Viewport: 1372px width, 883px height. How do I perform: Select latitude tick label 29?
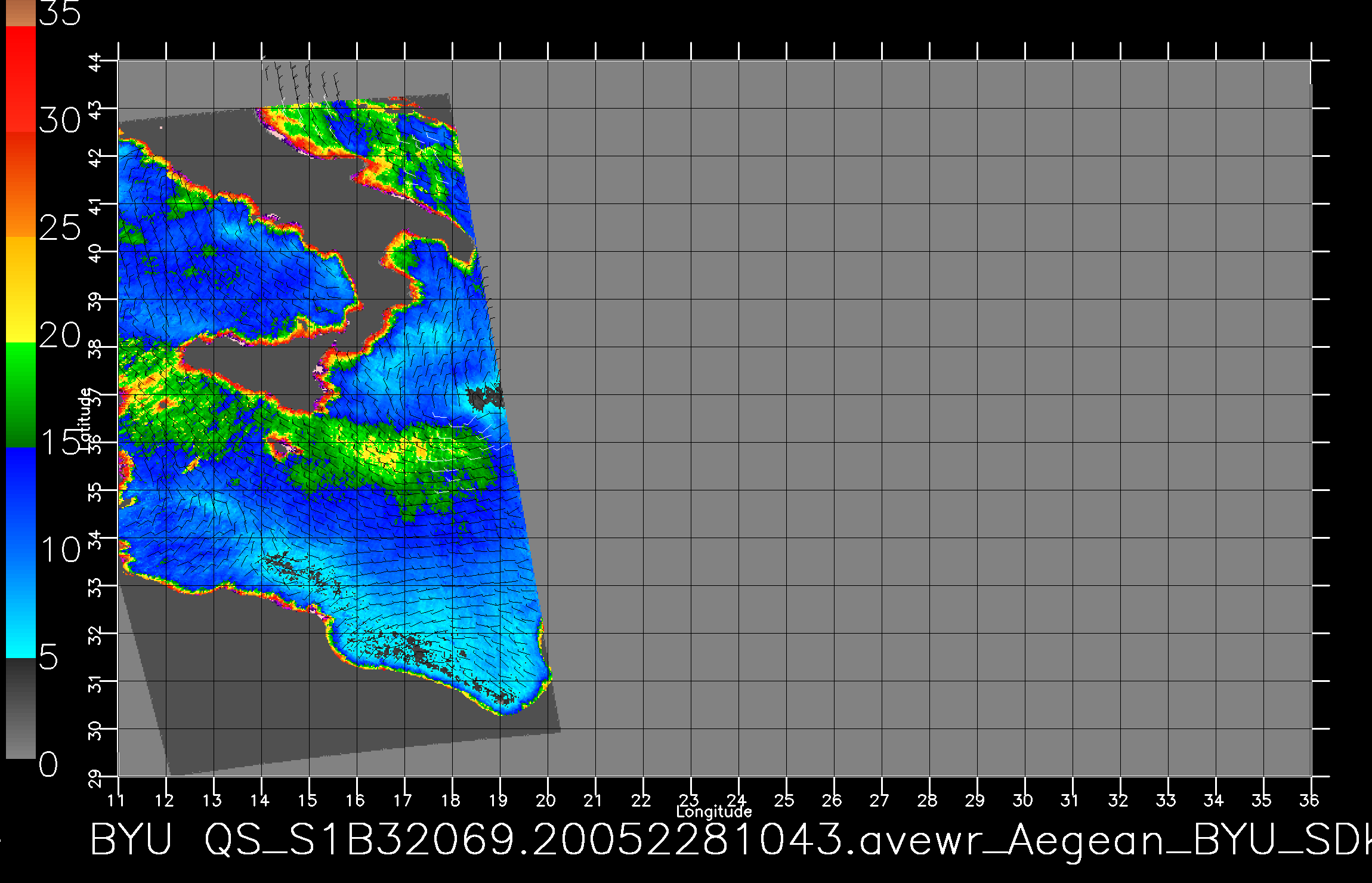[95, 778]
